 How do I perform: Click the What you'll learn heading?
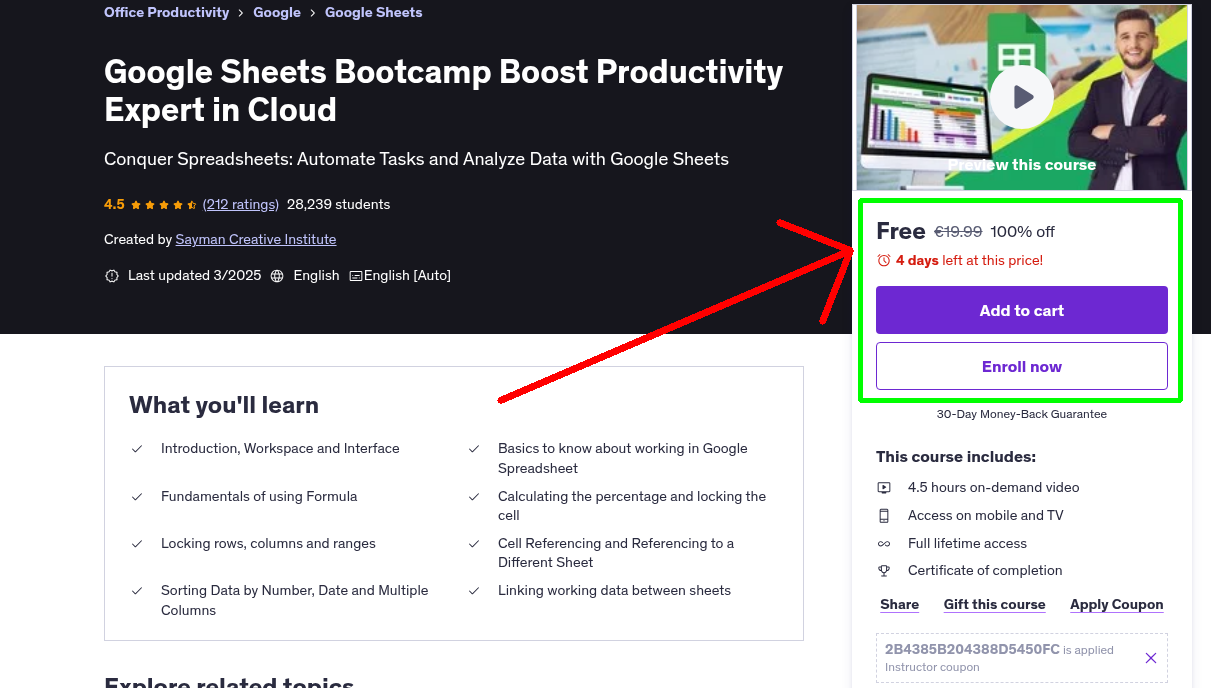pyautogui.click(x=224, y=405)
